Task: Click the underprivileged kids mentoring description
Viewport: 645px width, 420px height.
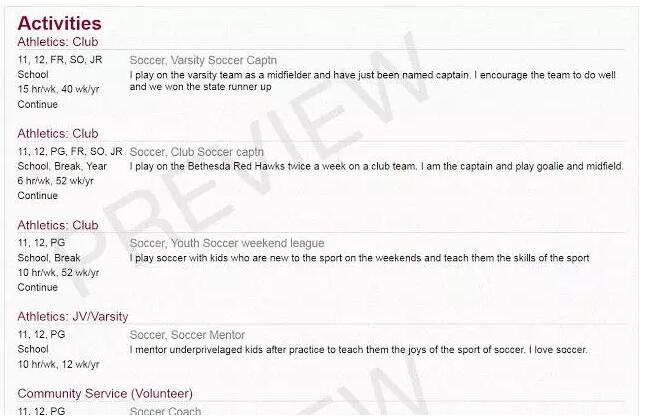Action: 358,350
